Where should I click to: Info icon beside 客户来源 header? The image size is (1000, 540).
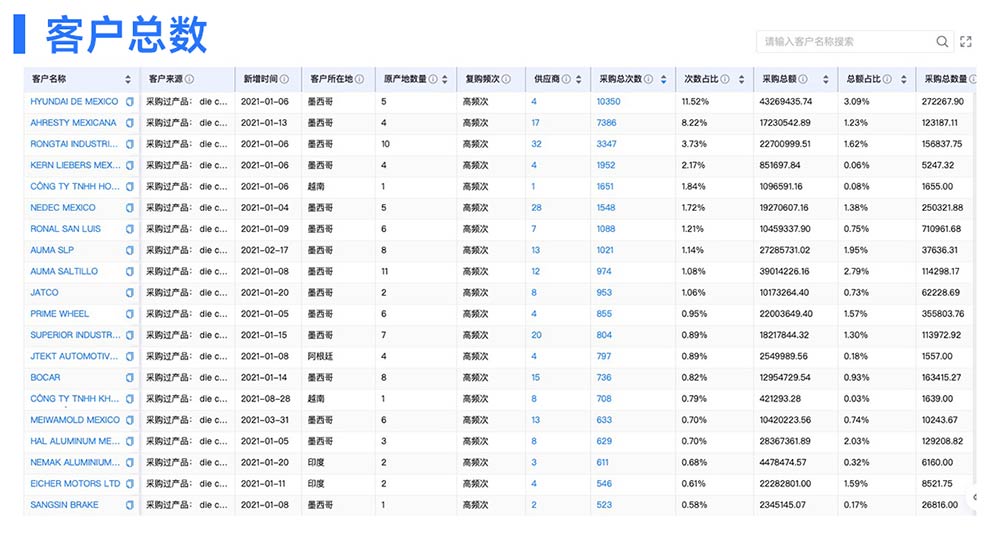(189, 79)
